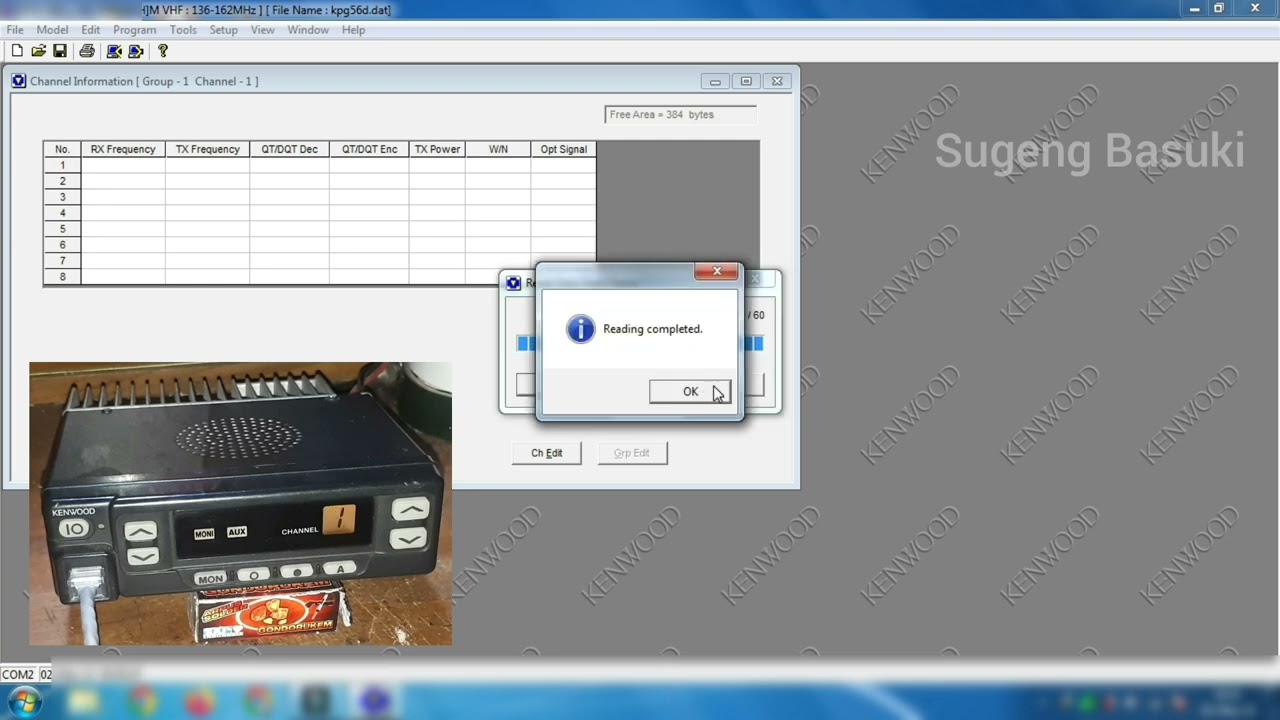
Task: Open the Window menu
Action: tap(308, 30)
